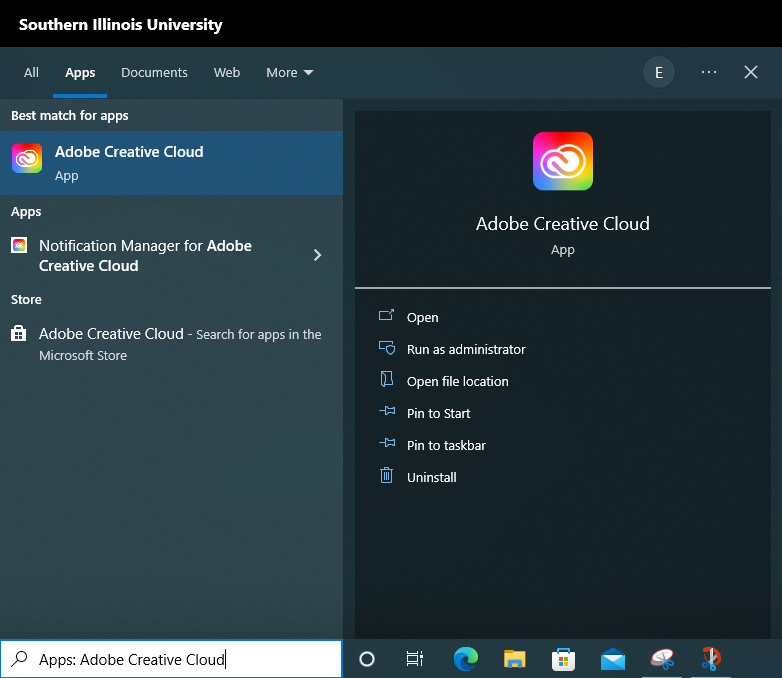Click the 'Best match for apps' heading
This screenshot has height=678, width=782.
click(70, 115)
